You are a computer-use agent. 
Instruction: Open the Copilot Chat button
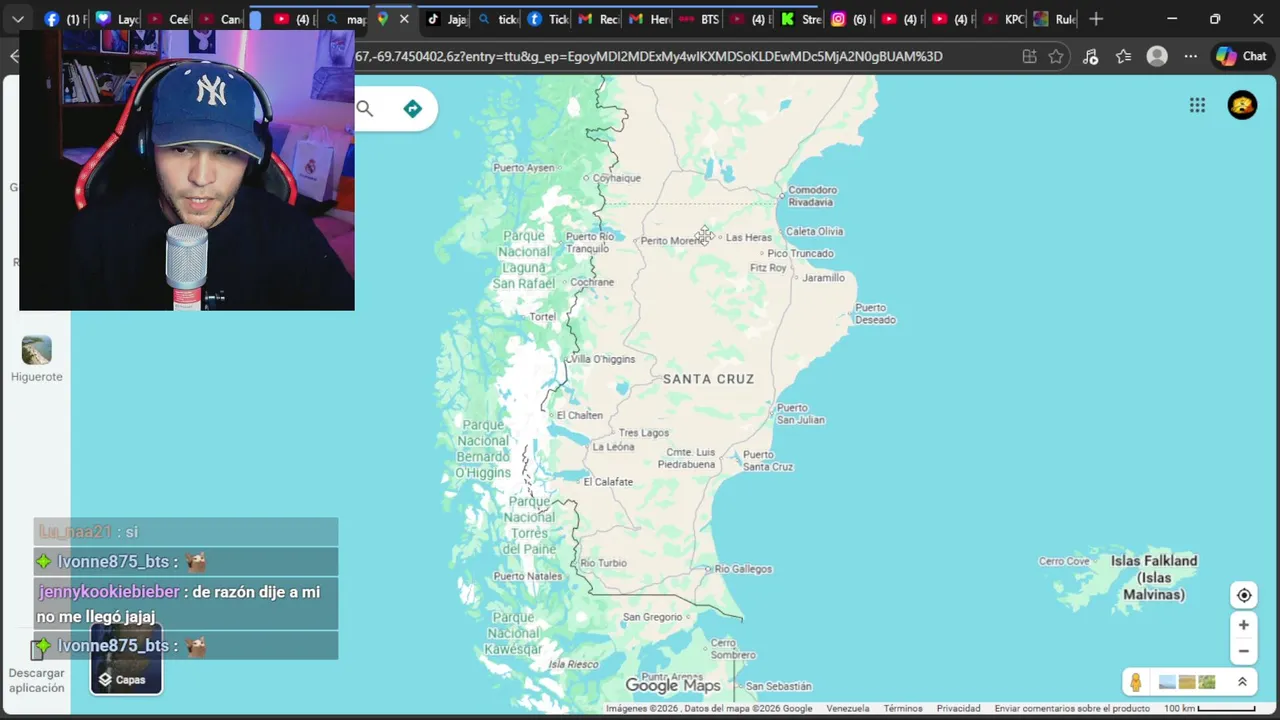pyautogui.click(x=1241, y=56)
